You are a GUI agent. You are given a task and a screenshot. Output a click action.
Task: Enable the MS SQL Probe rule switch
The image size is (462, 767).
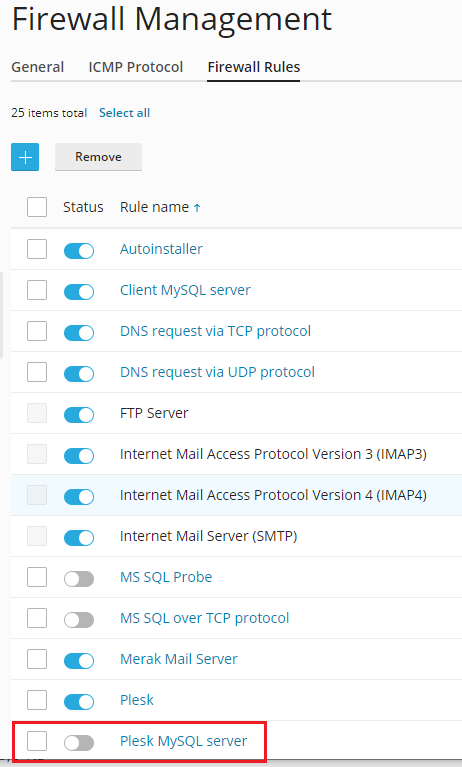point(79,579)
